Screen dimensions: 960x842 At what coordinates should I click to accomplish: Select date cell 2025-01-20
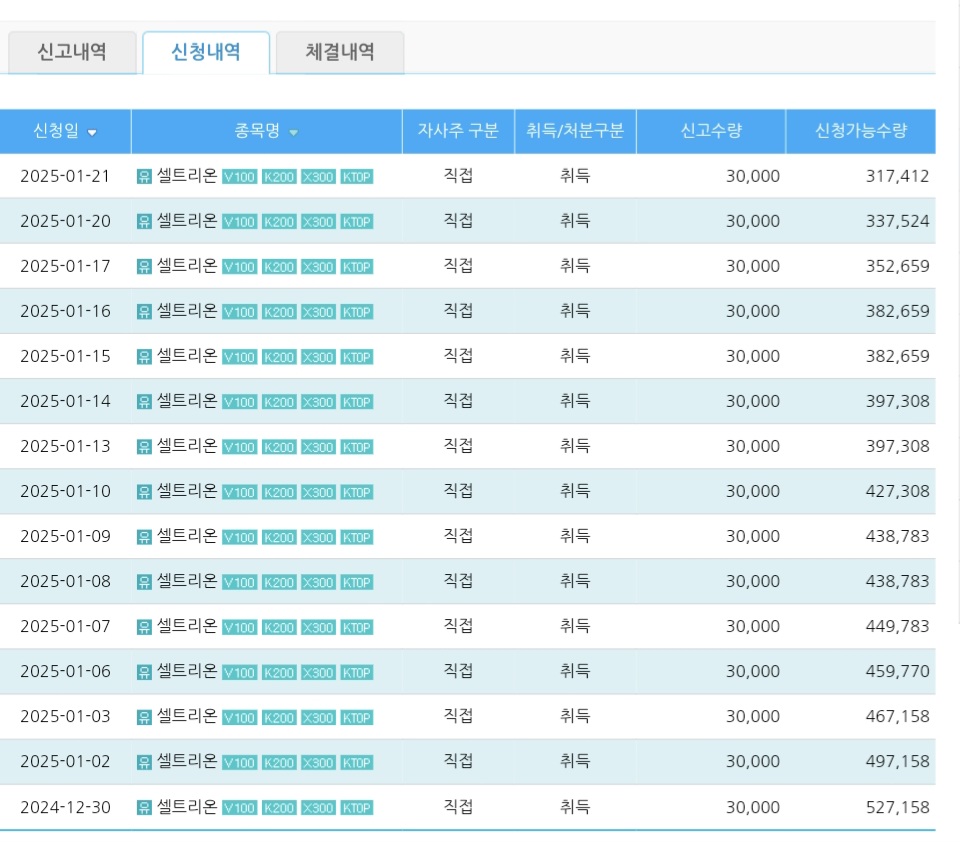click(66, 221)
